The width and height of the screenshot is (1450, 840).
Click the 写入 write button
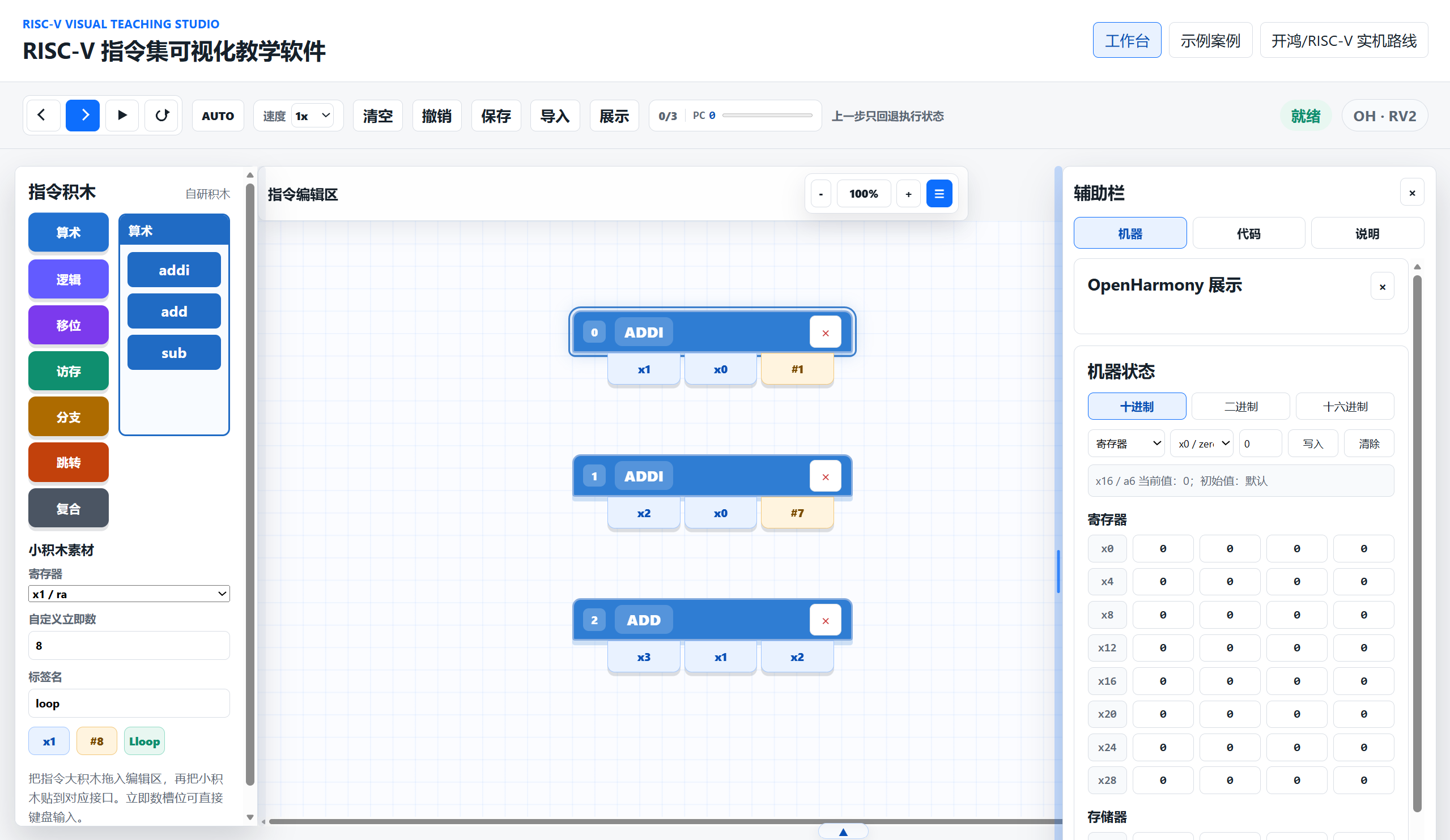(x=1313, y=444)
